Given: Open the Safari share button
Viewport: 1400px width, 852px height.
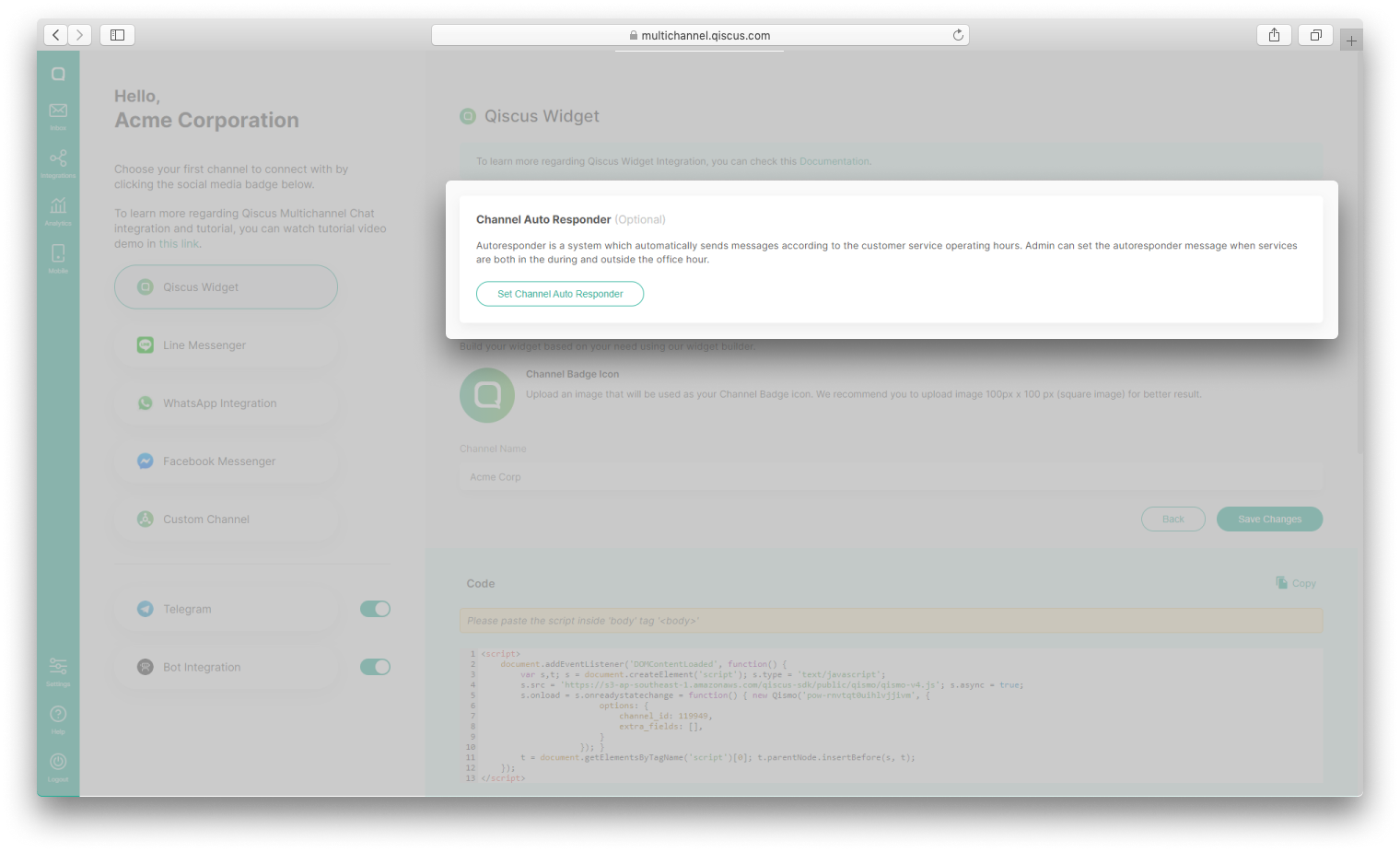Looking at the screenshot, I should (x=1275, y=35).
